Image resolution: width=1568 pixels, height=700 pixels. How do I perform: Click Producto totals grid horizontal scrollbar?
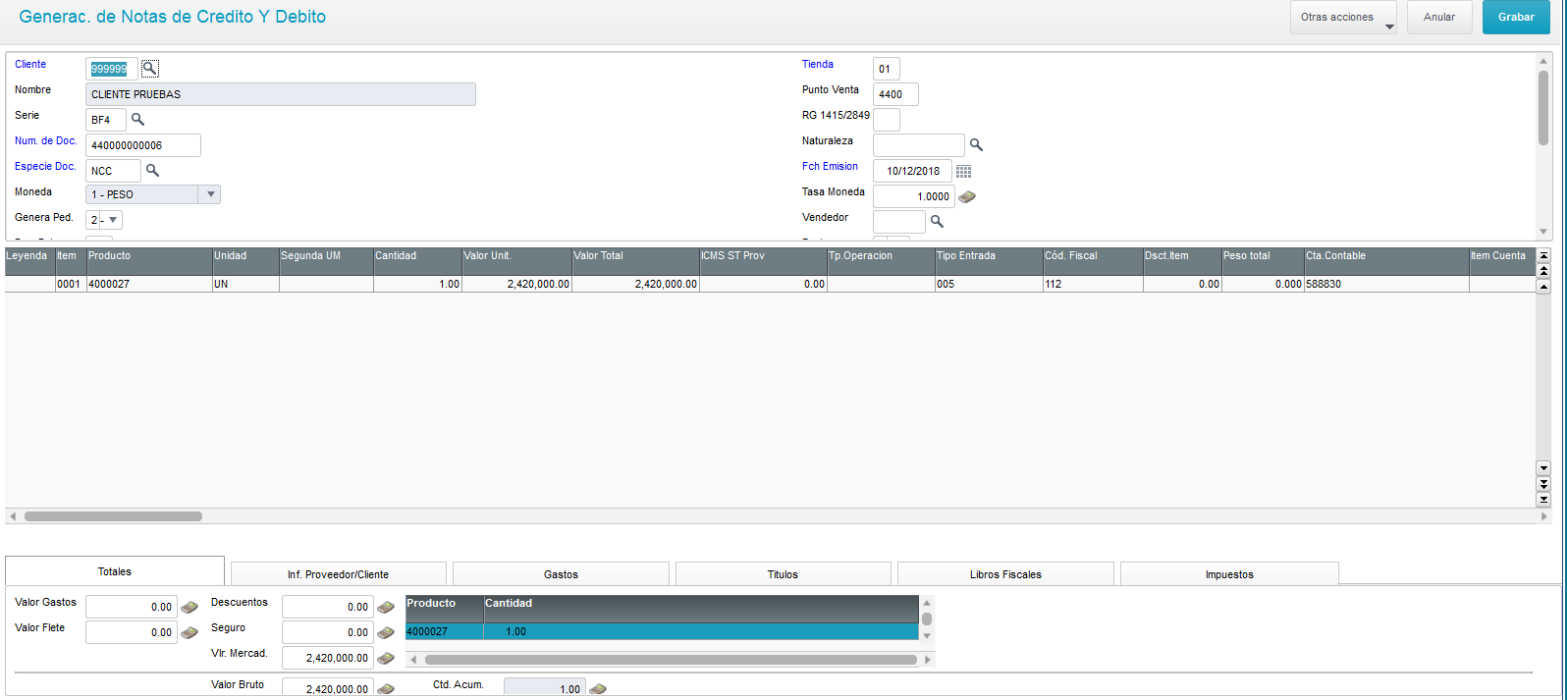[x=671, y=660]
